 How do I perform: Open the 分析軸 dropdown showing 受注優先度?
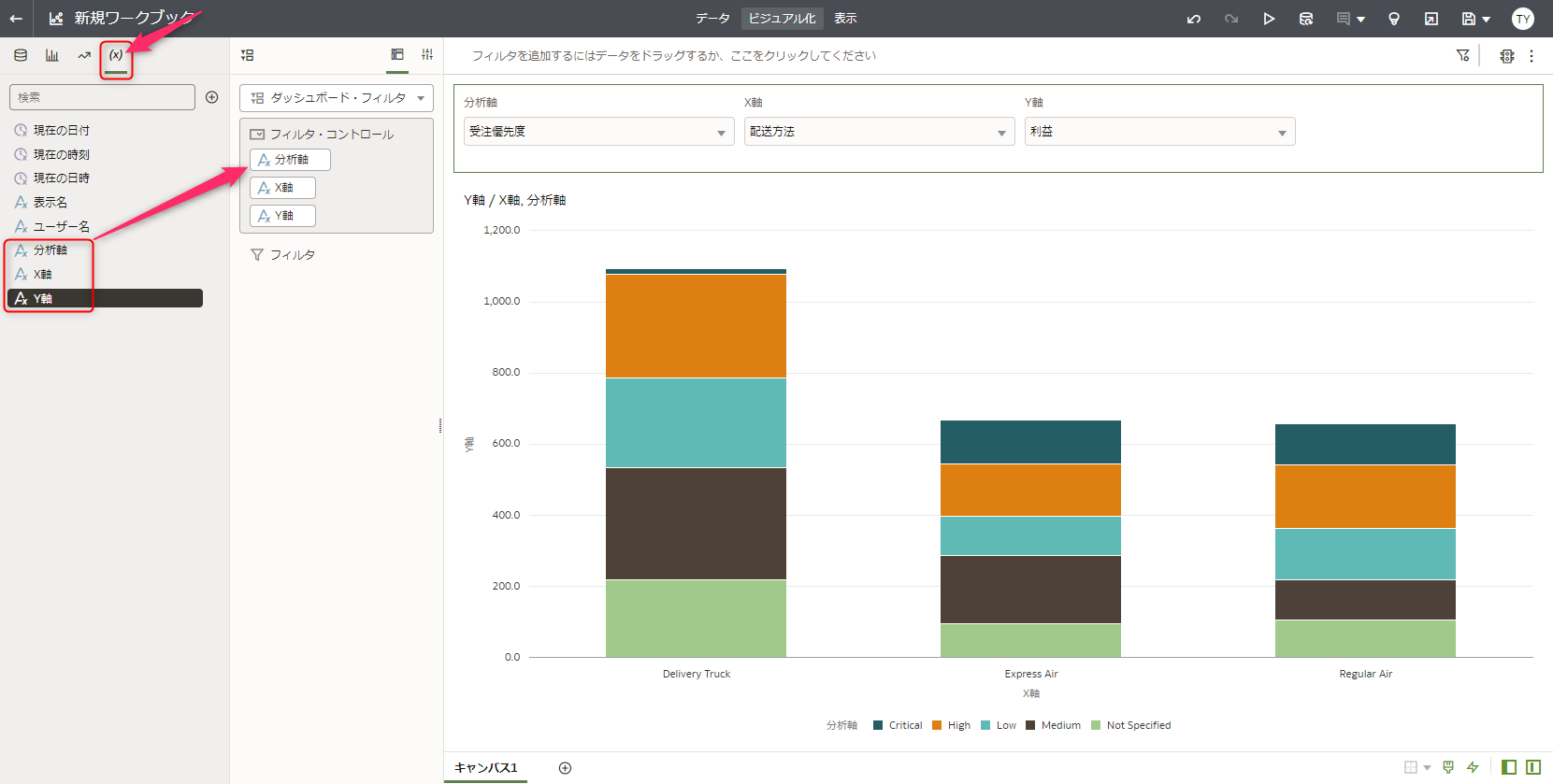click(x=598, y=132)
